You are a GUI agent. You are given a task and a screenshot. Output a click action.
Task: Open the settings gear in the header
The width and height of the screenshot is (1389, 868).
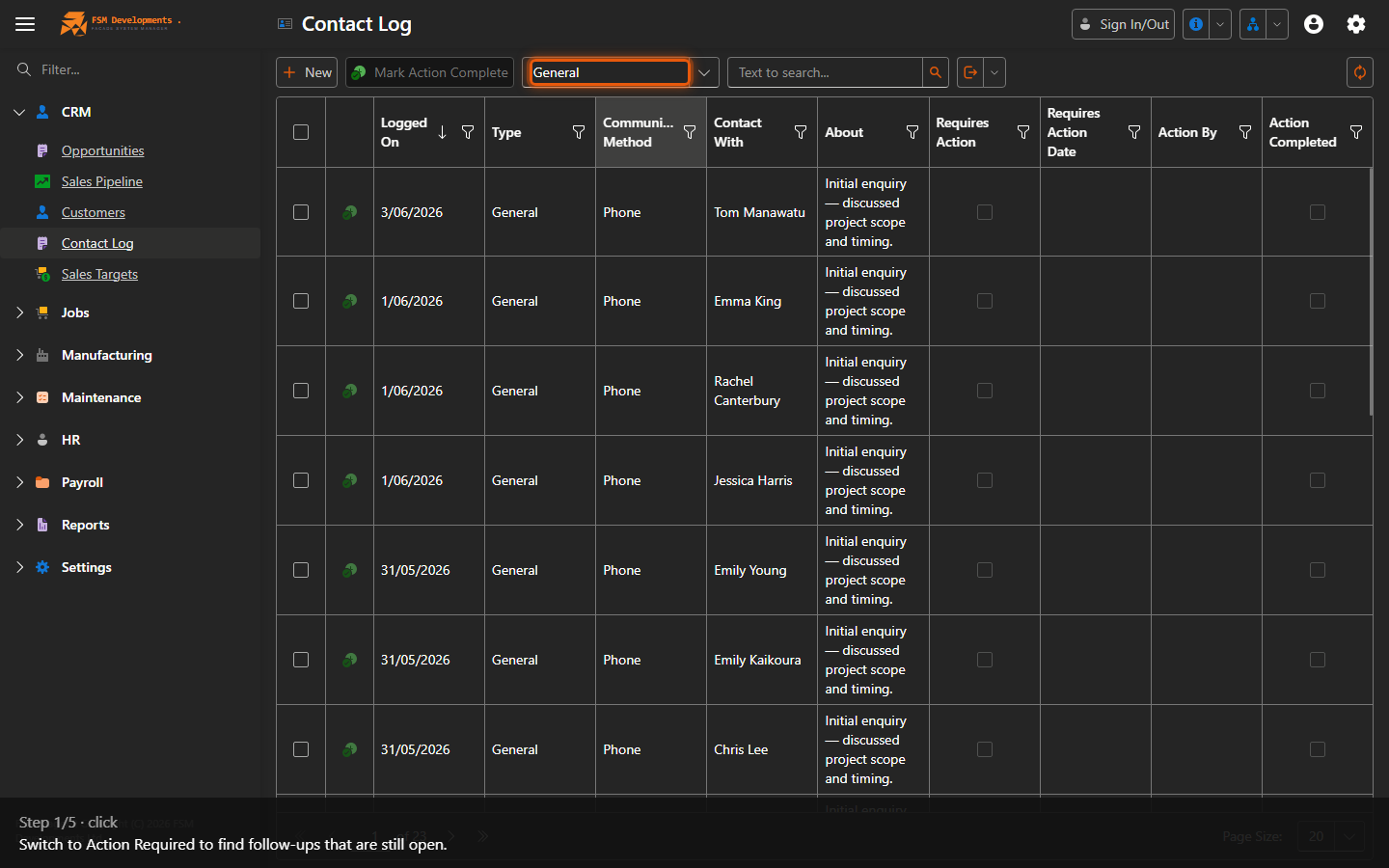click(x=1356, y=24)
